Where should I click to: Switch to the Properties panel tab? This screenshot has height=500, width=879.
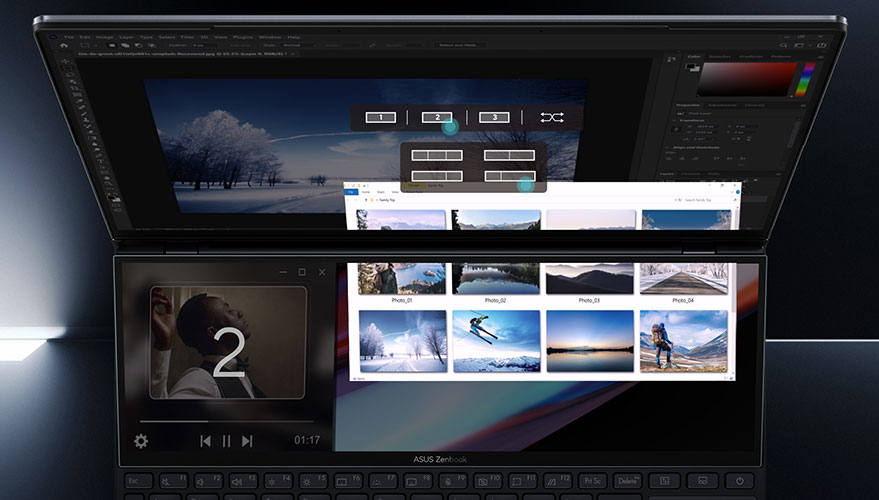[x=688, y=104]
